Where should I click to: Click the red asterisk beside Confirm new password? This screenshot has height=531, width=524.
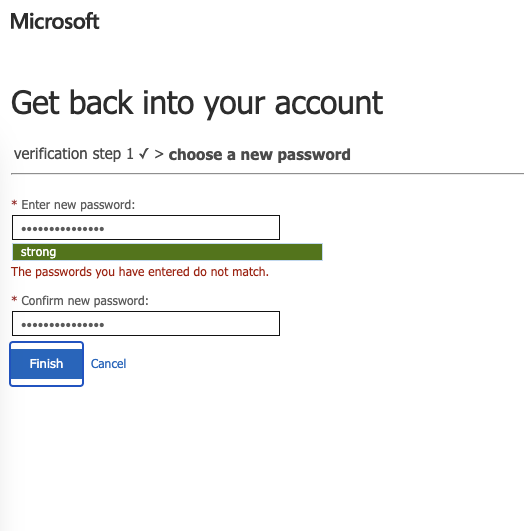pyautogui.click(x=14, y=299)
